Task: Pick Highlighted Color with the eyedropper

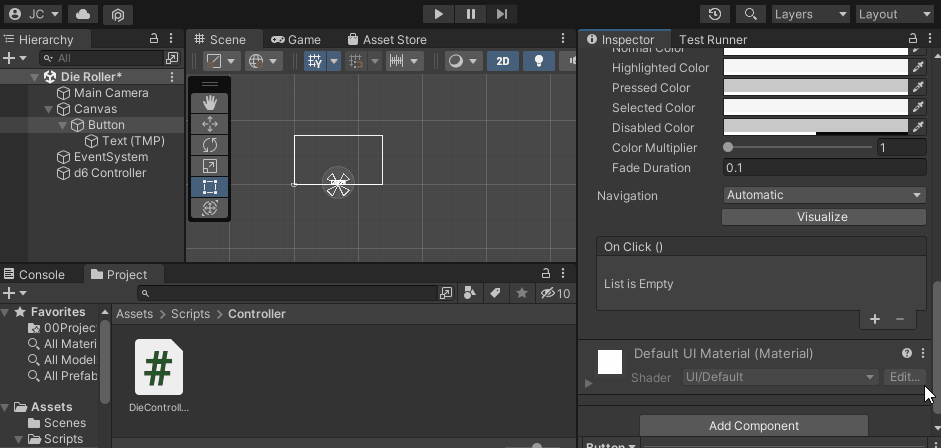Action: click(x=918, y=68)
